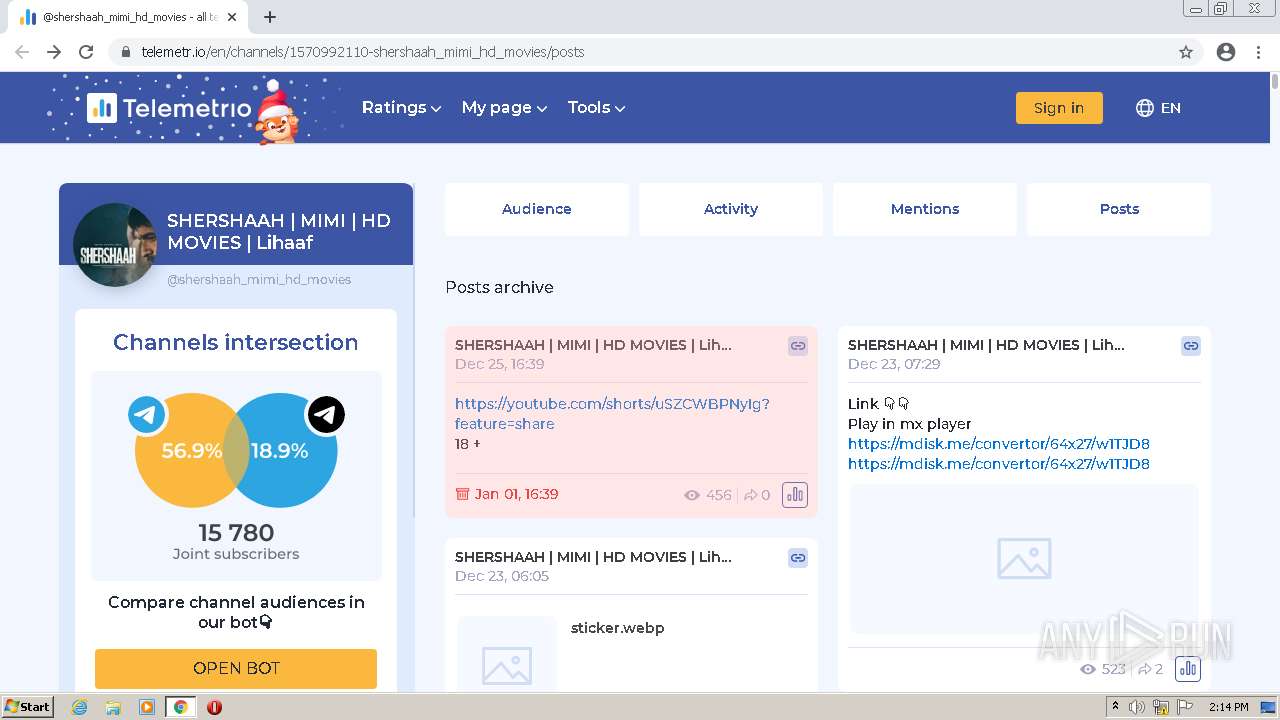
Task: Open Chrome profile avatar icon
Action: pos(1226,52)
